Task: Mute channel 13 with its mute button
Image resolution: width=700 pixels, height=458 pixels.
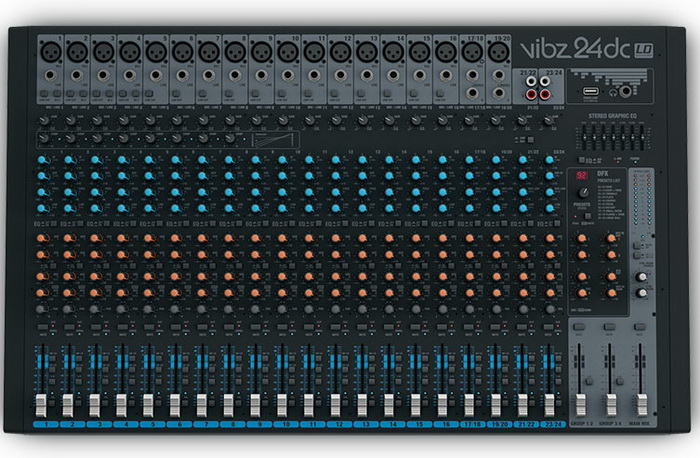Action: 362,327
